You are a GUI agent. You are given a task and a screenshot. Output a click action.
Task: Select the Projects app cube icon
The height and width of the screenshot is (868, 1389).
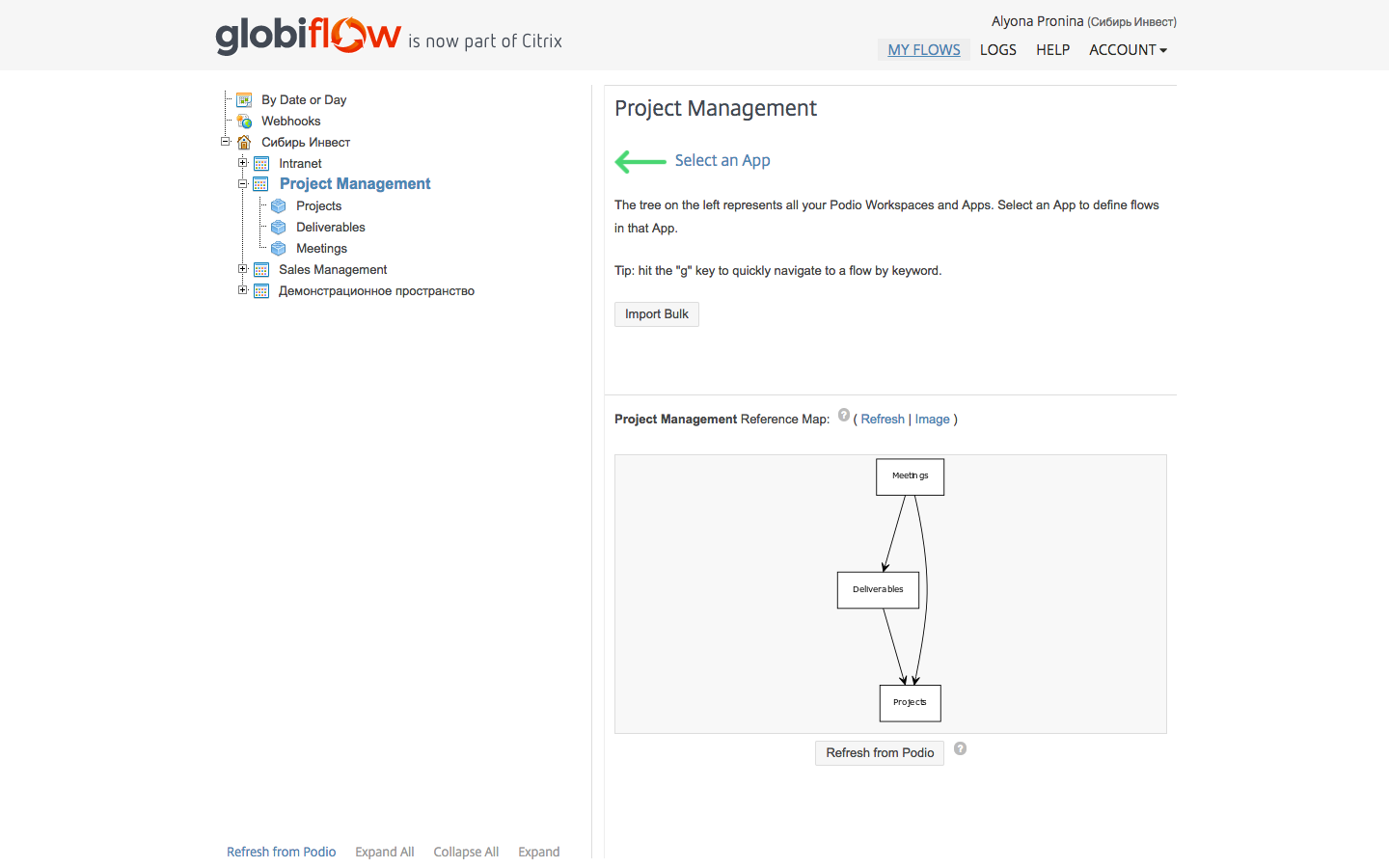coord(278,205)
